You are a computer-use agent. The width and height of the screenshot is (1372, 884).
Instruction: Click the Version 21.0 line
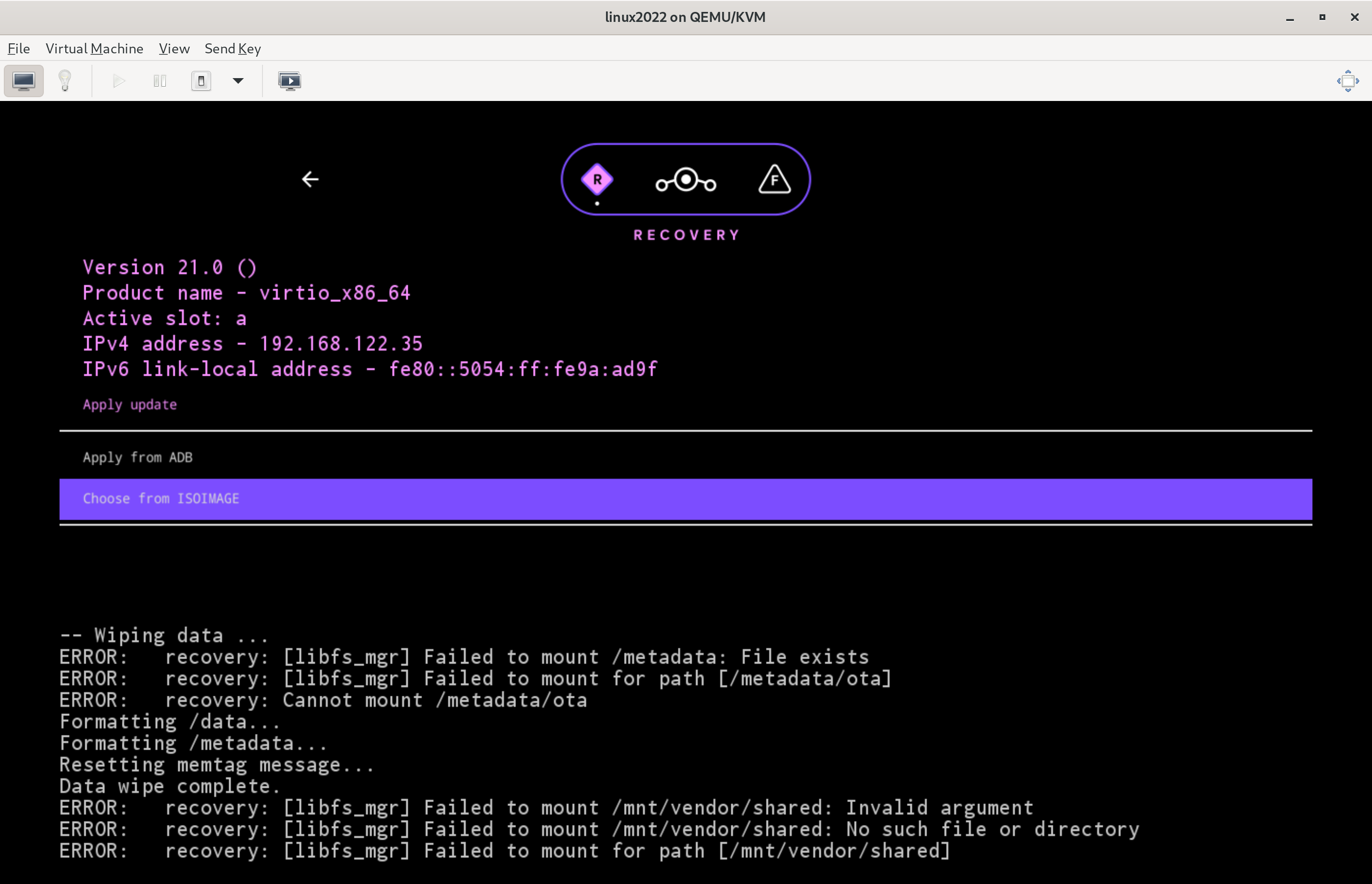click(x=169, y=268)
